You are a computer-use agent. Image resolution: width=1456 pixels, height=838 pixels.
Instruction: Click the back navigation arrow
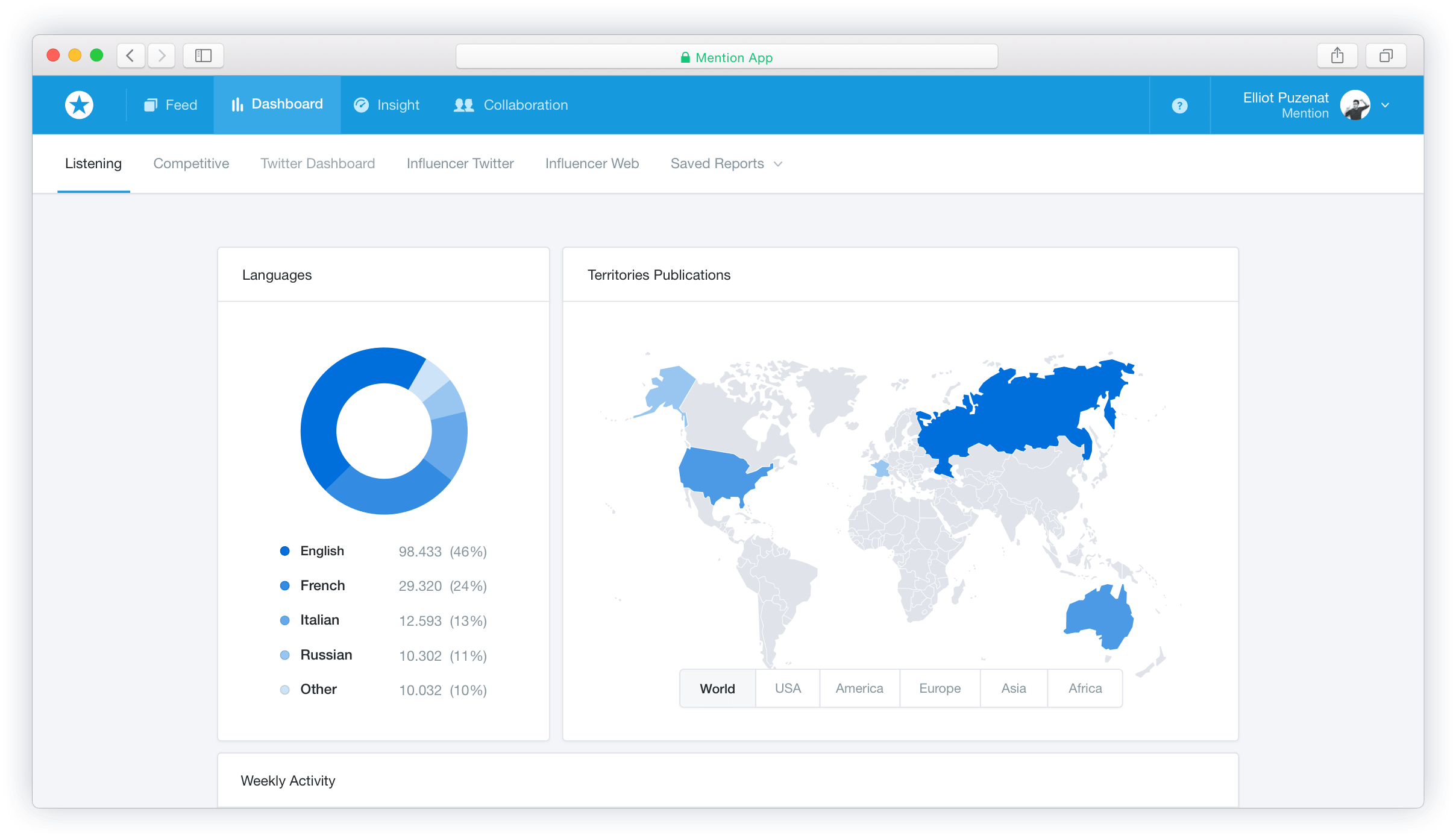click(x=130, y=55)
